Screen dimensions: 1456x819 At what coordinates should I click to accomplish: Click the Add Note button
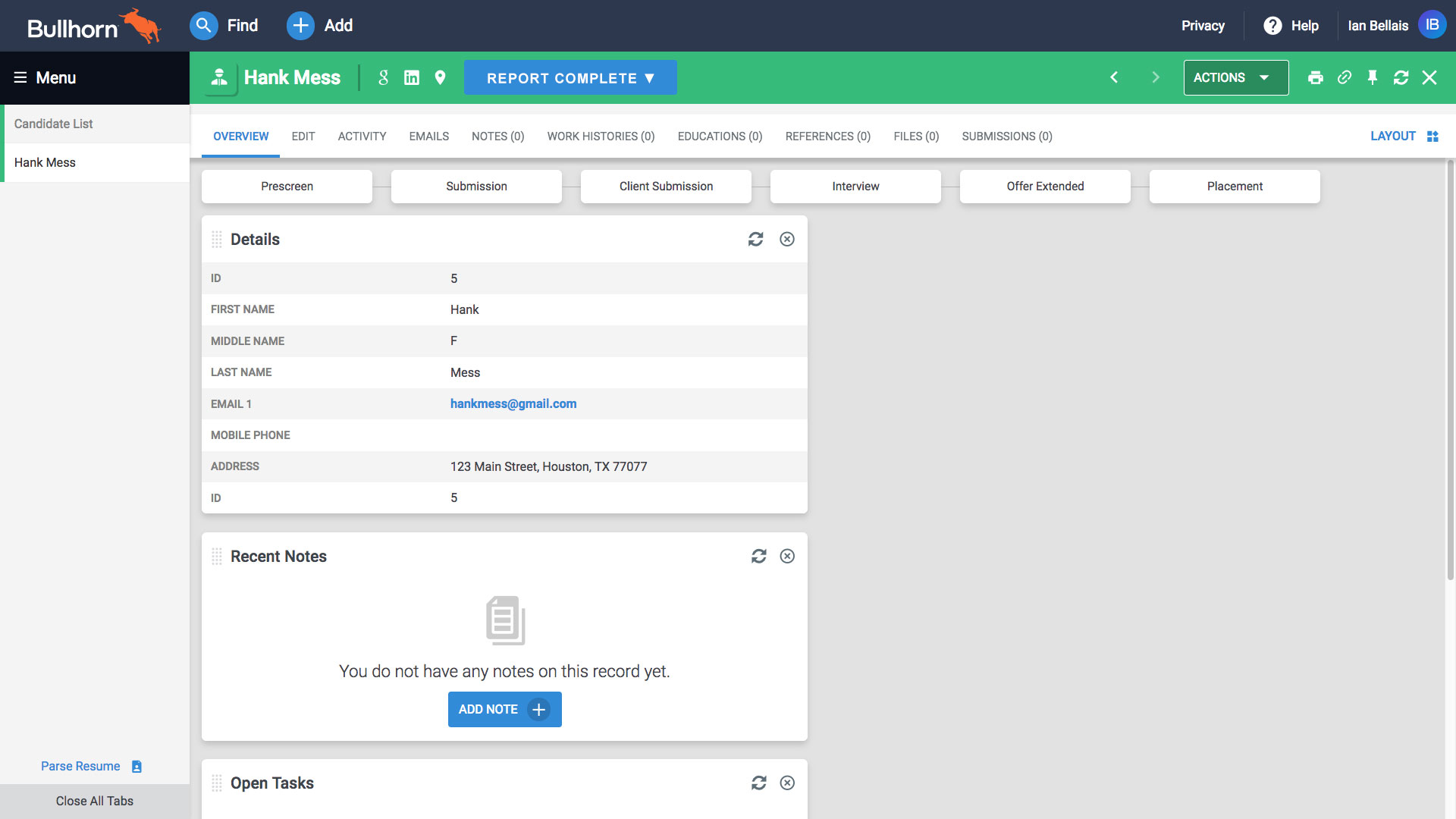click(504, 709)
